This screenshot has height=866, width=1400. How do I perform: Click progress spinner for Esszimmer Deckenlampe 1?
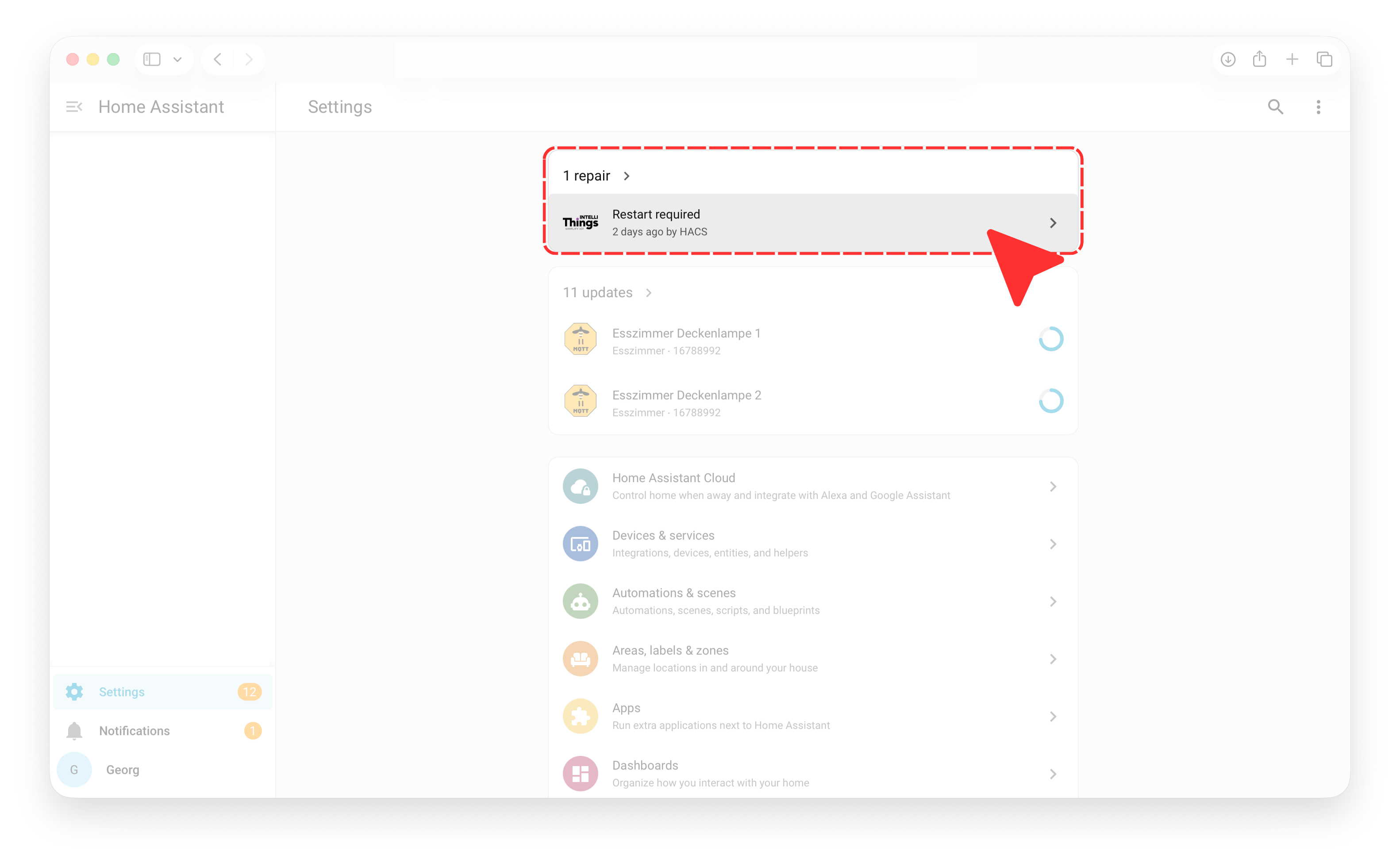click(x=1050, y=339)
